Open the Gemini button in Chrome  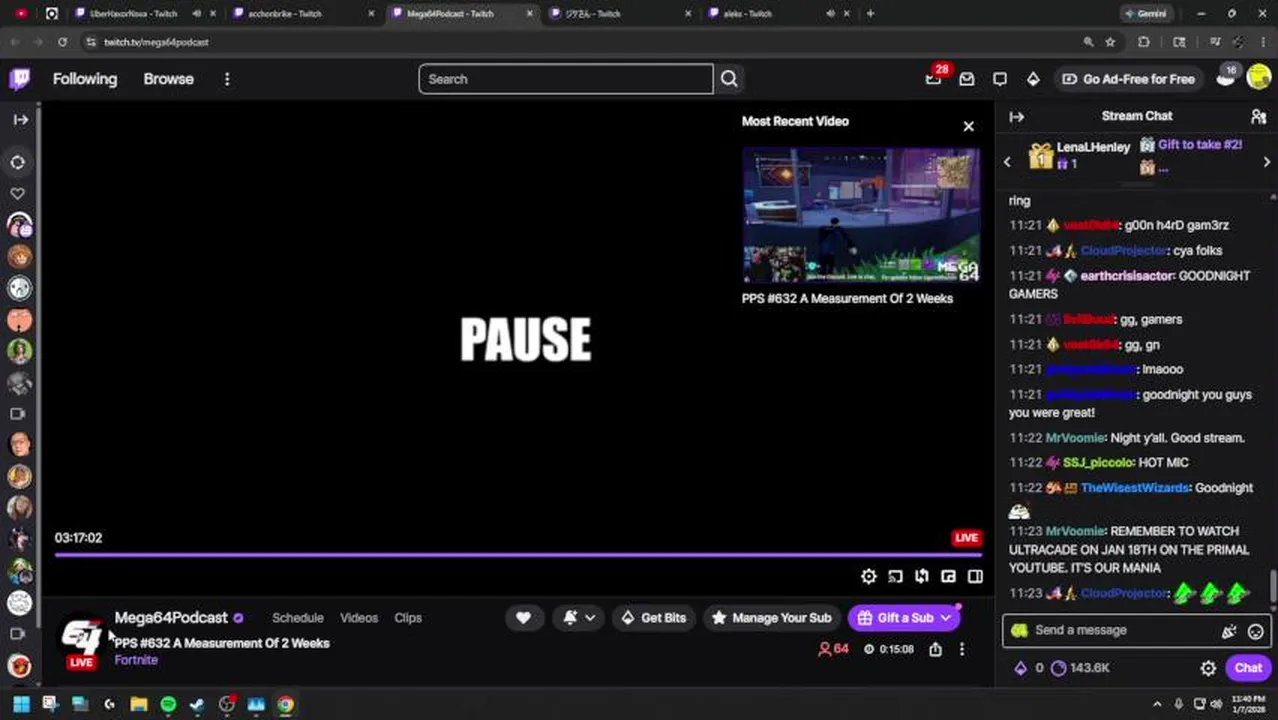pyautogui.click(x=1148, y=14)
